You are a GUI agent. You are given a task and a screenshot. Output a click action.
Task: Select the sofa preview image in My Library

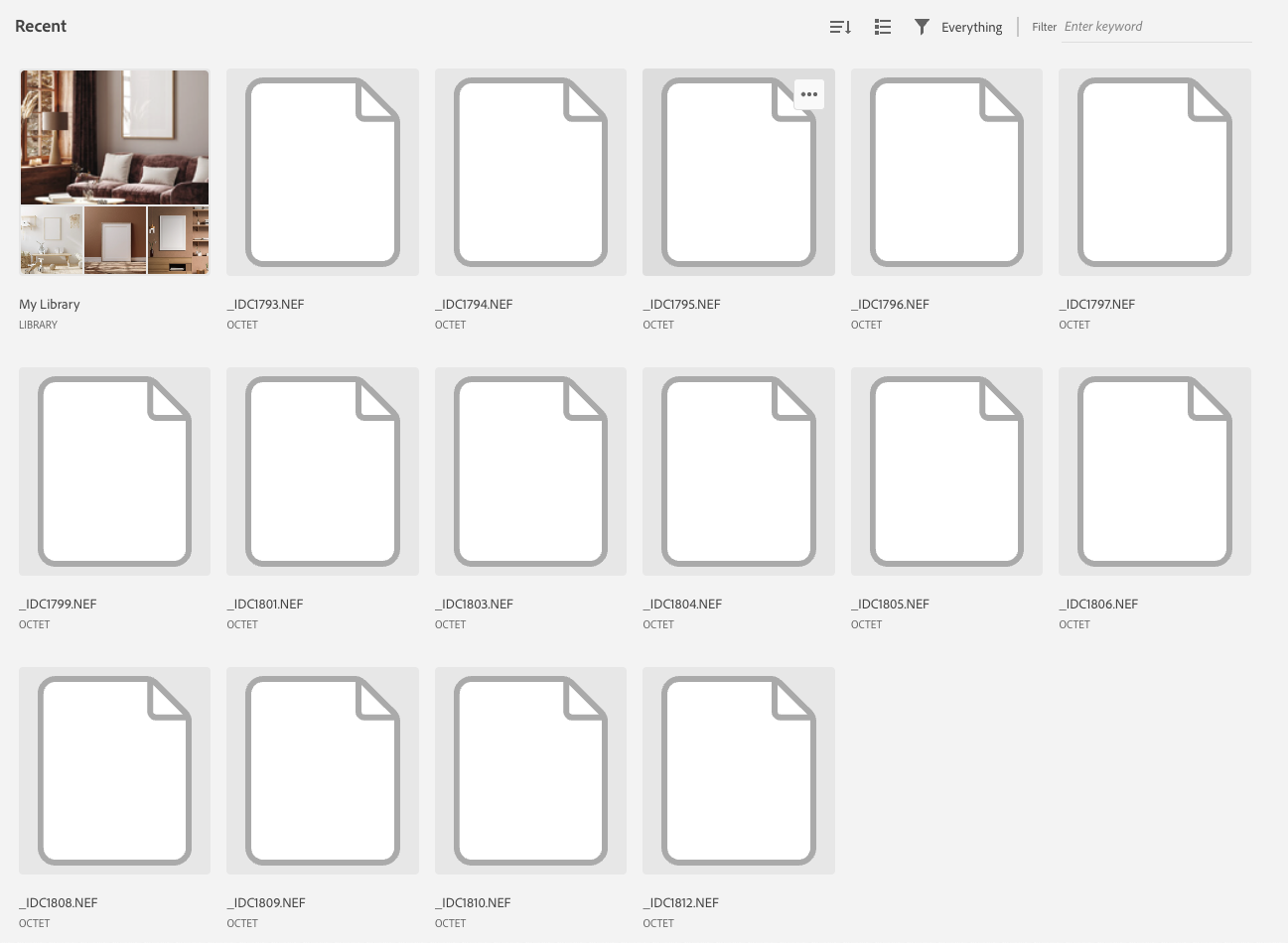click(x=114, y=137)
